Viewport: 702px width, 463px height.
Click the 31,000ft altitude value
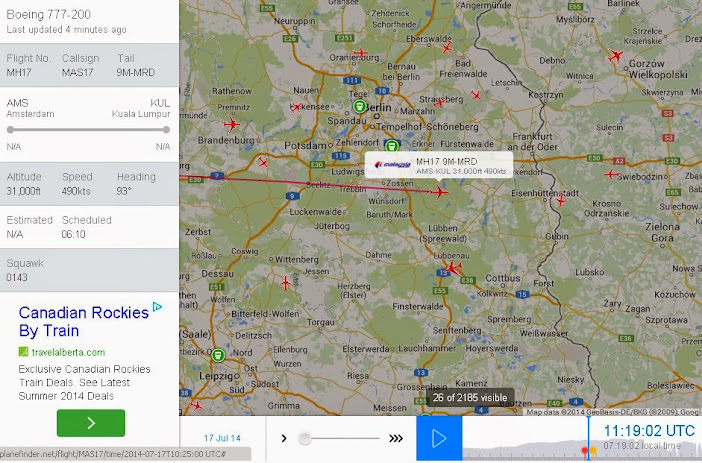(x=23, y=191)
